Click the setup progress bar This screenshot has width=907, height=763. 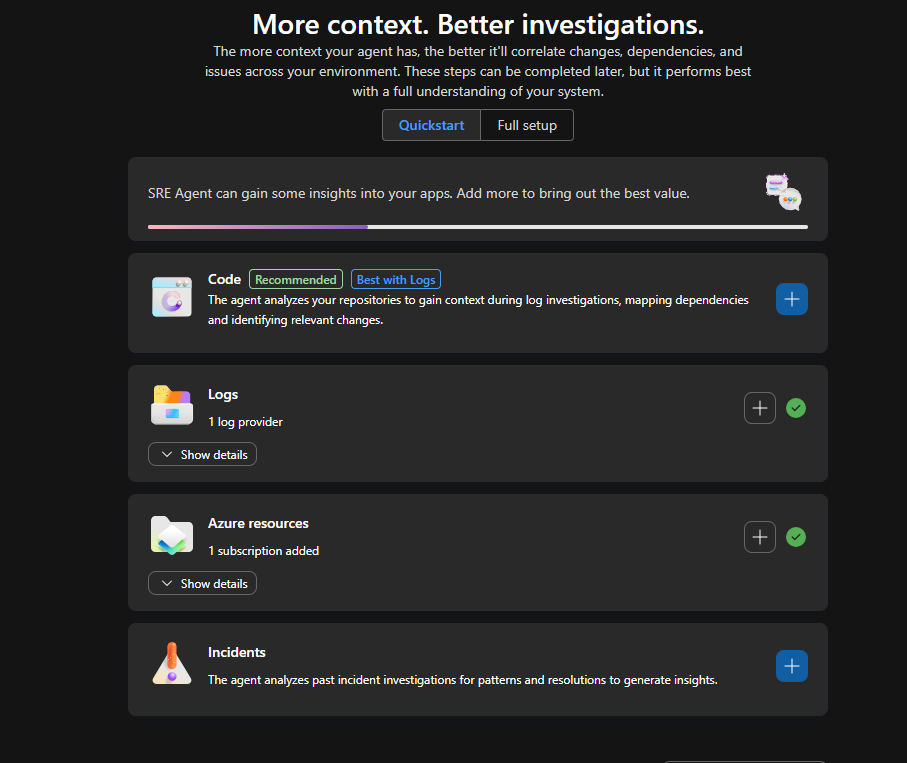coord(478,227)
